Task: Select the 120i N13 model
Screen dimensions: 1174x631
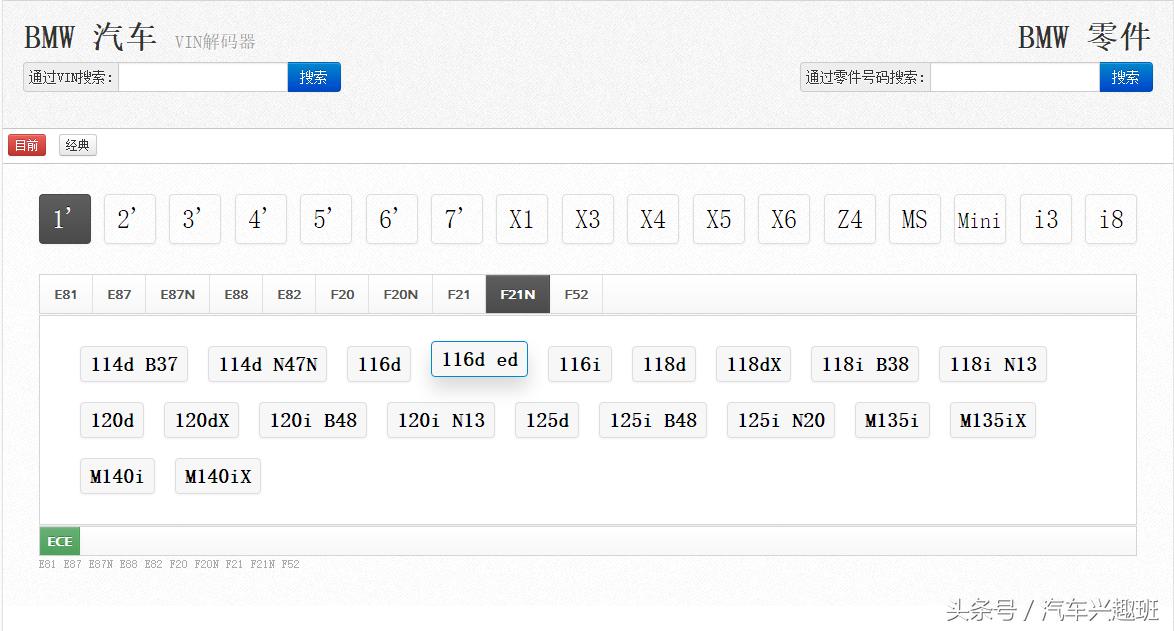Action: [441, 421]
